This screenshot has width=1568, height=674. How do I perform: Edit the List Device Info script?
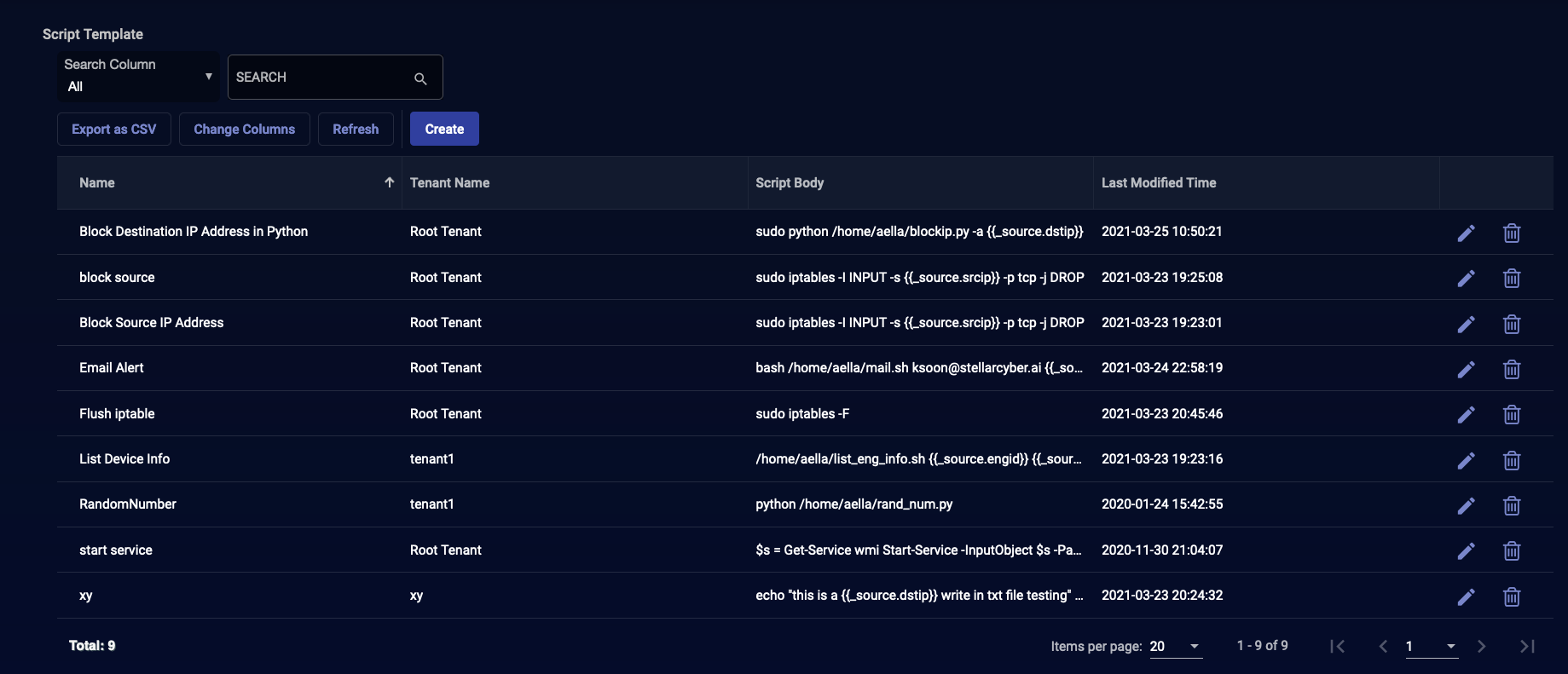click(1466, 460)
